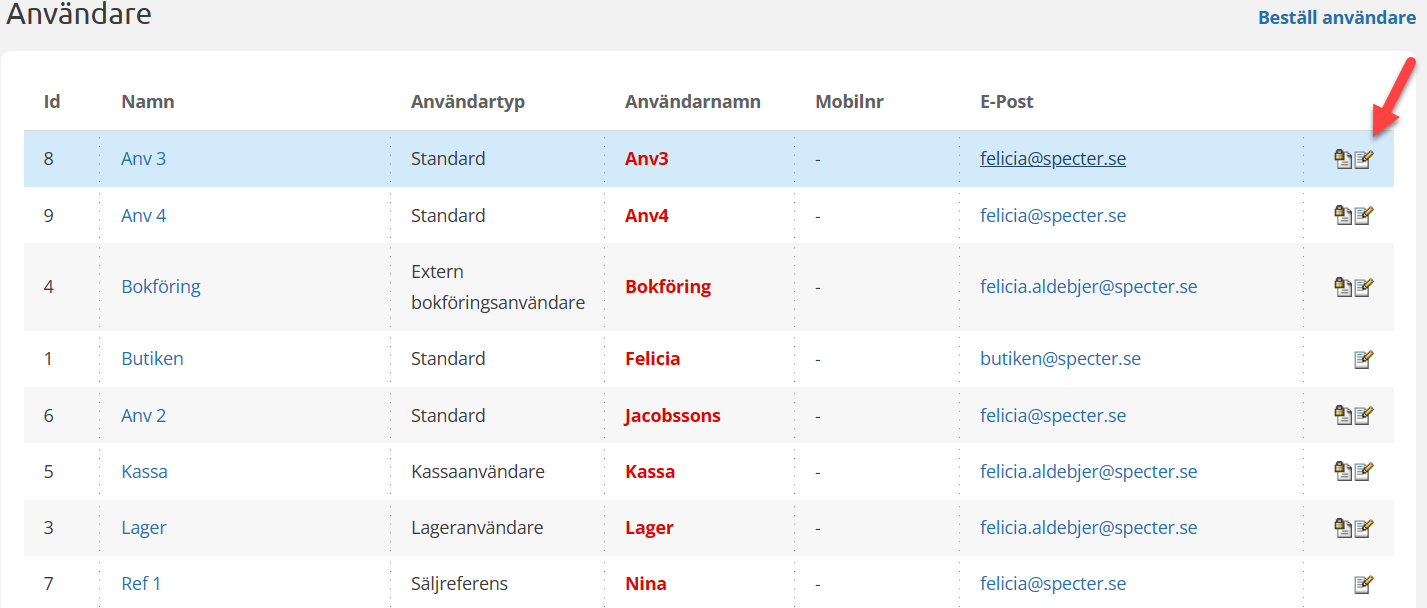Open the Beställ användare link

(1336, 18)
